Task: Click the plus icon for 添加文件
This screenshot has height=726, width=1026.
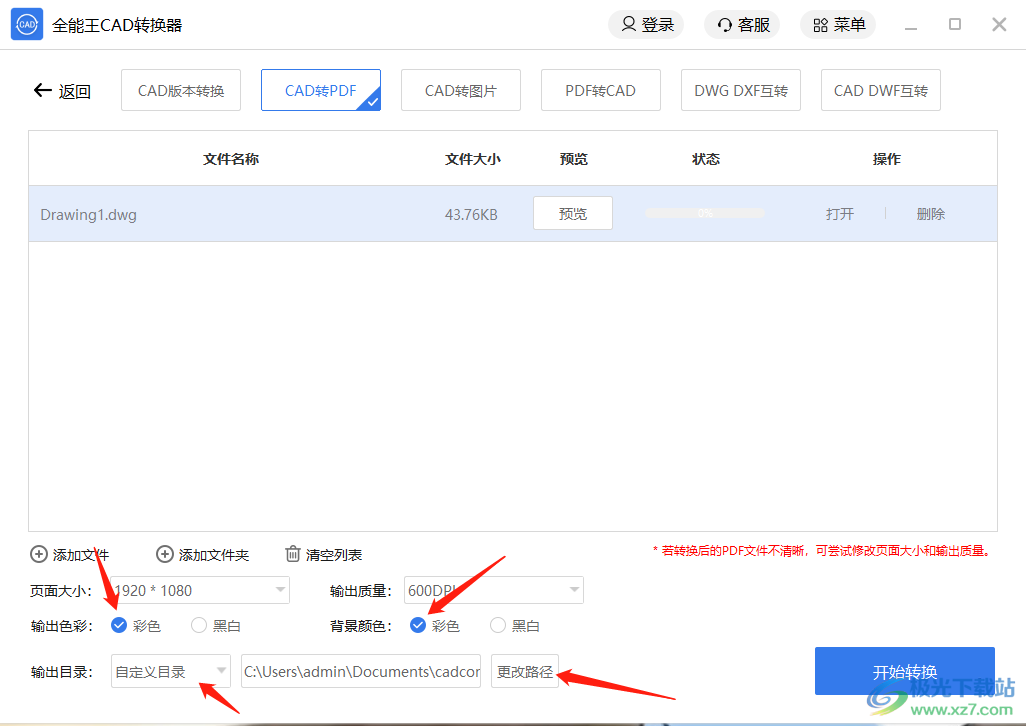Action: point(39,554)
